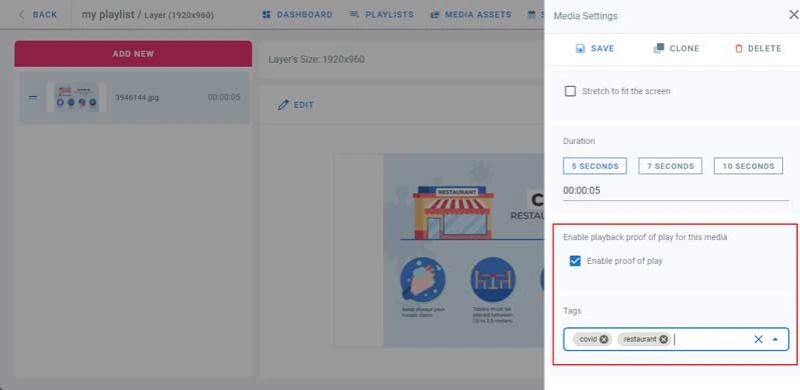Click the Media Assets icon
Image resolution: width=800 pixels, height=390 pixels.
(435, 15)
